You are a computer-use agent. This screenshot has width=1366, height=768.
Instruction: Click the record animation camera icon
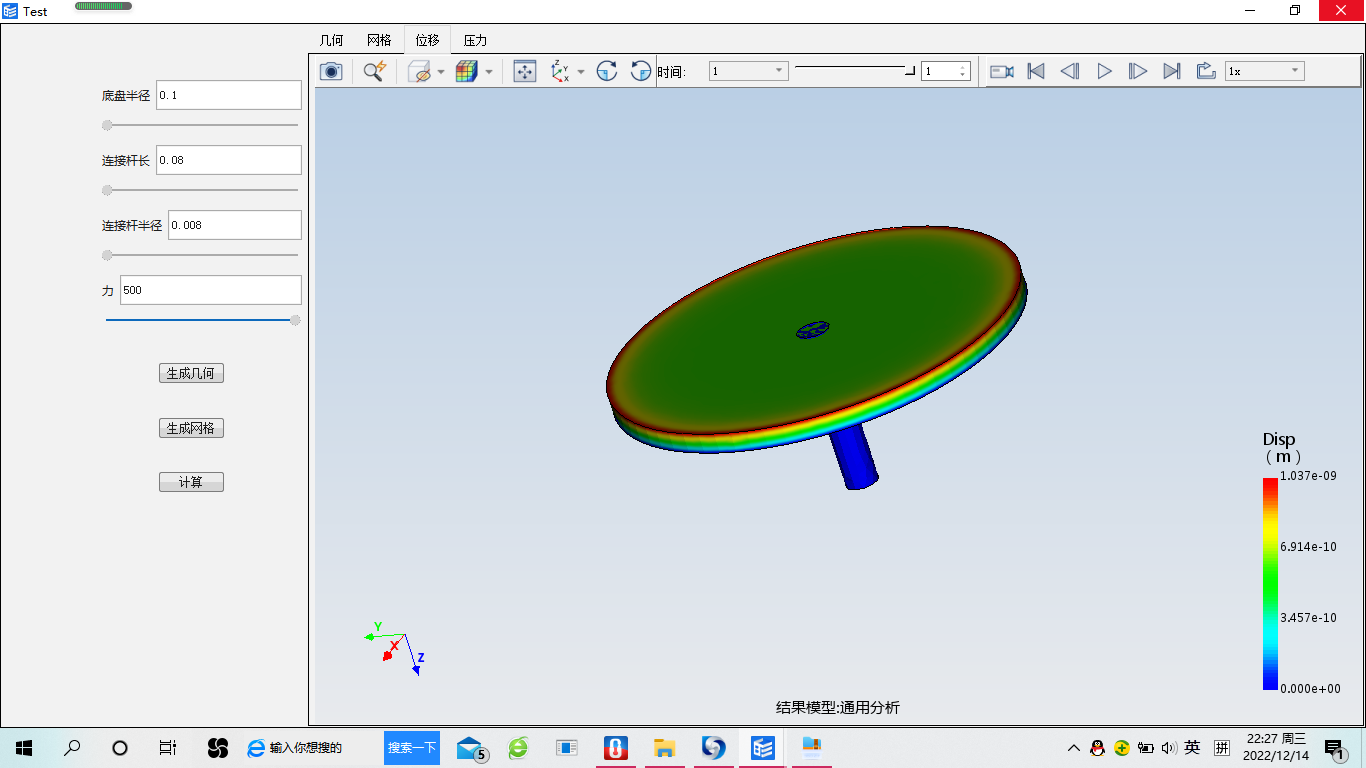coord(1002,71)
